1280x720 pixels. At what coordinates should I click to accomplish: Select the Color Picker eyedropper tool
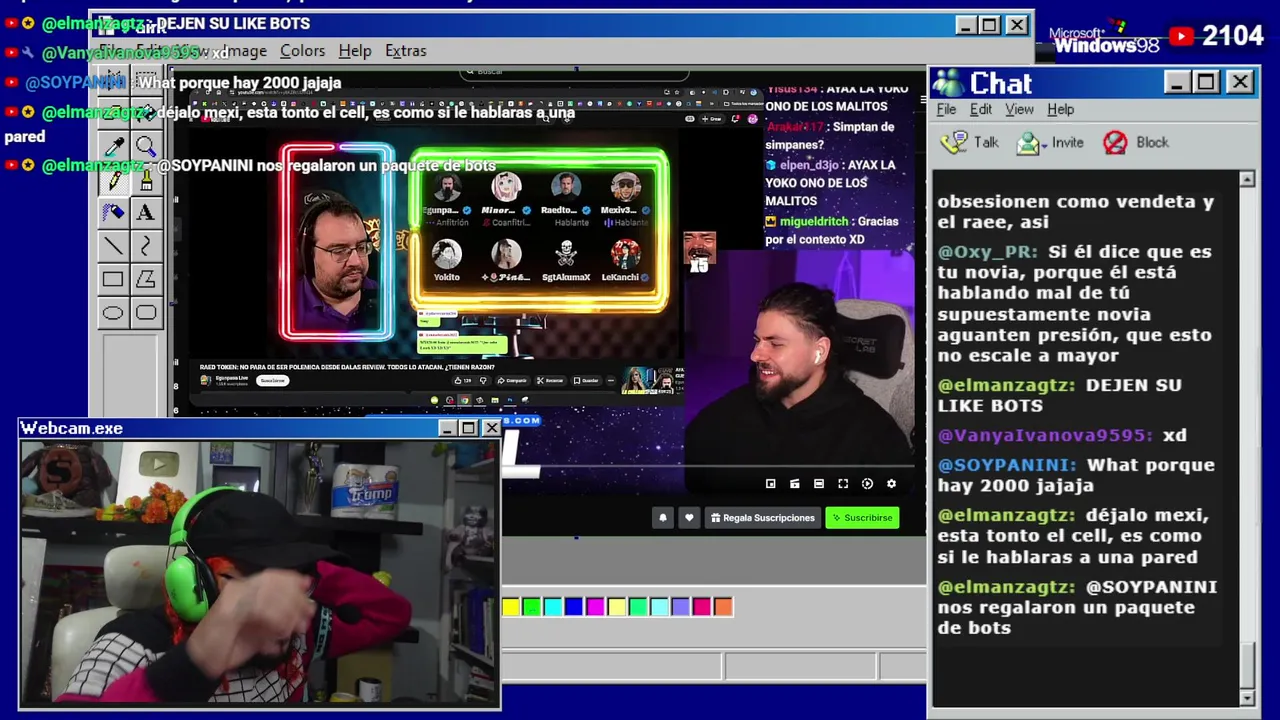click(x=113, y=147)
